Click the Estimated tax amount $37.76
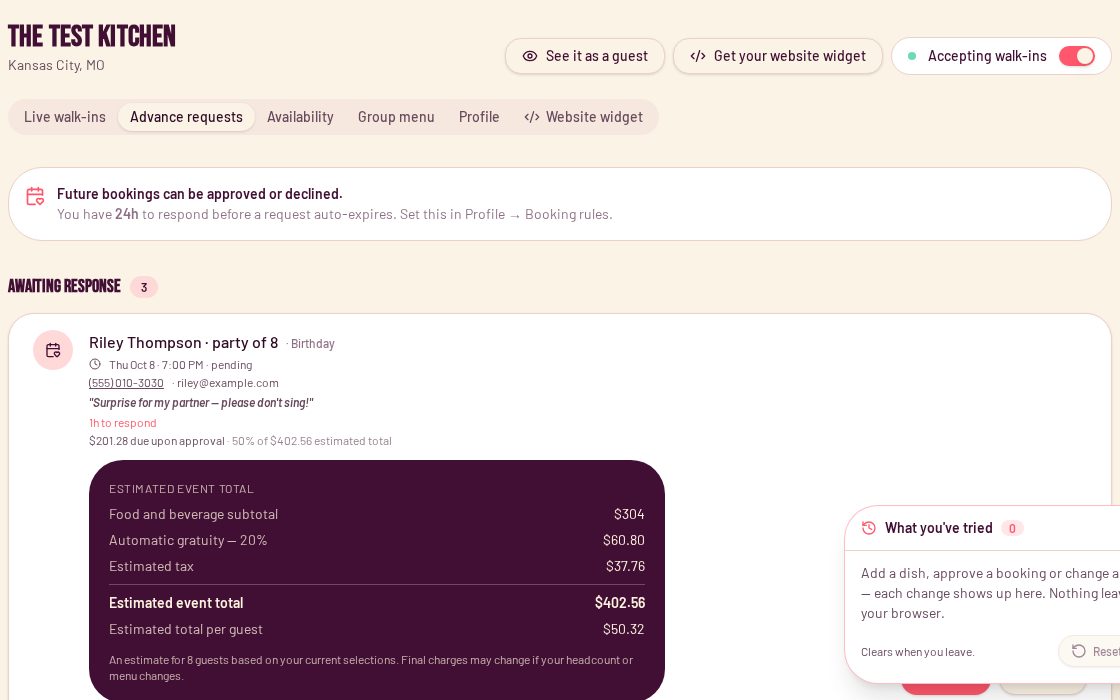 click(x=625, y=566)
